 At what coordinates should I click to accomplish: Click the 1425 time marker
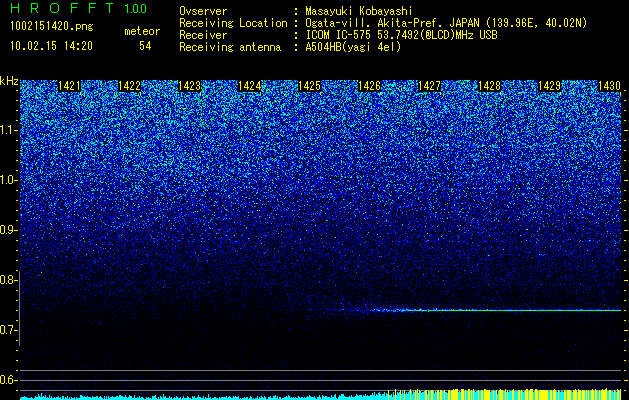pos(309,86)
